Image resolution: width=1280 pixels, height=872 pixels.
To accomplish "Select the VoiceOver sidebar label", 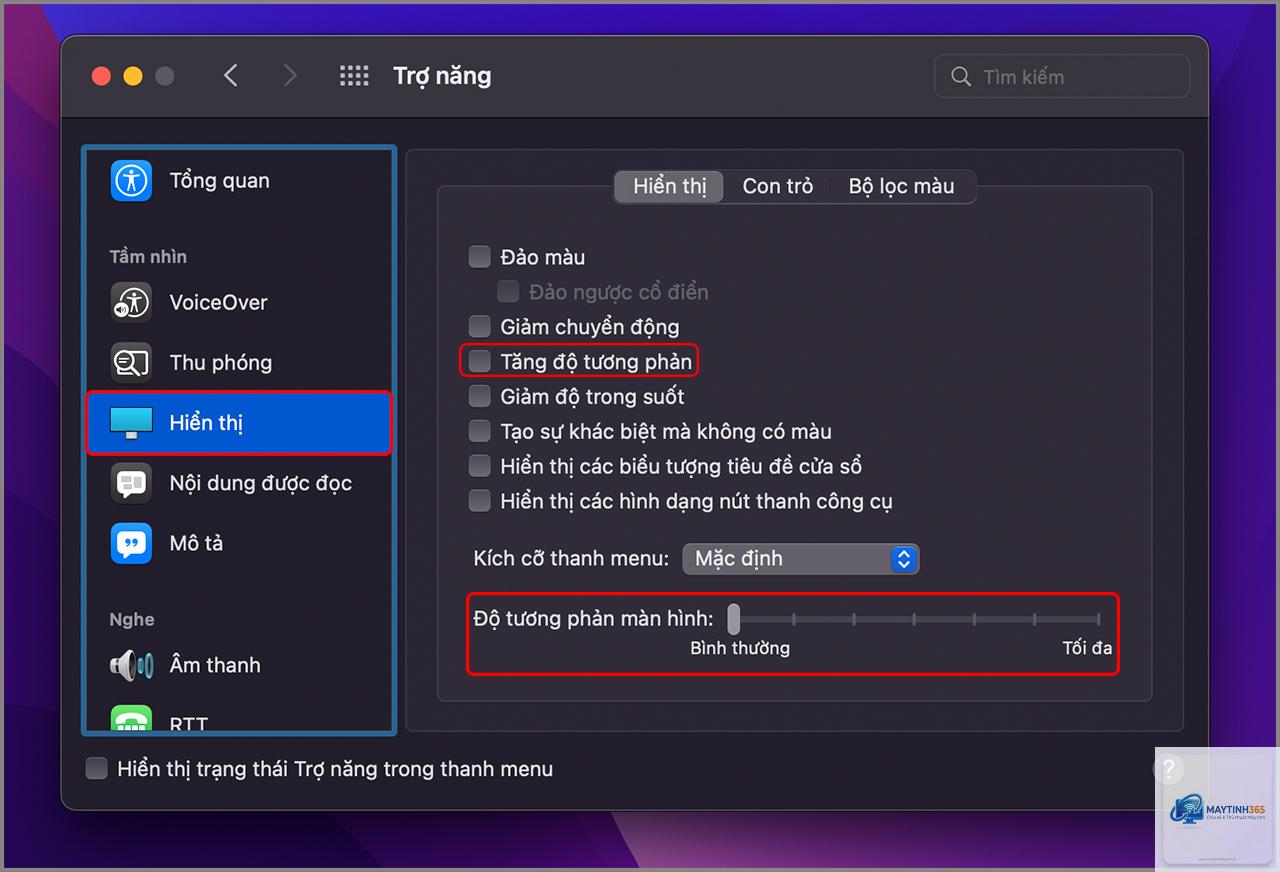I will [218, 303].
